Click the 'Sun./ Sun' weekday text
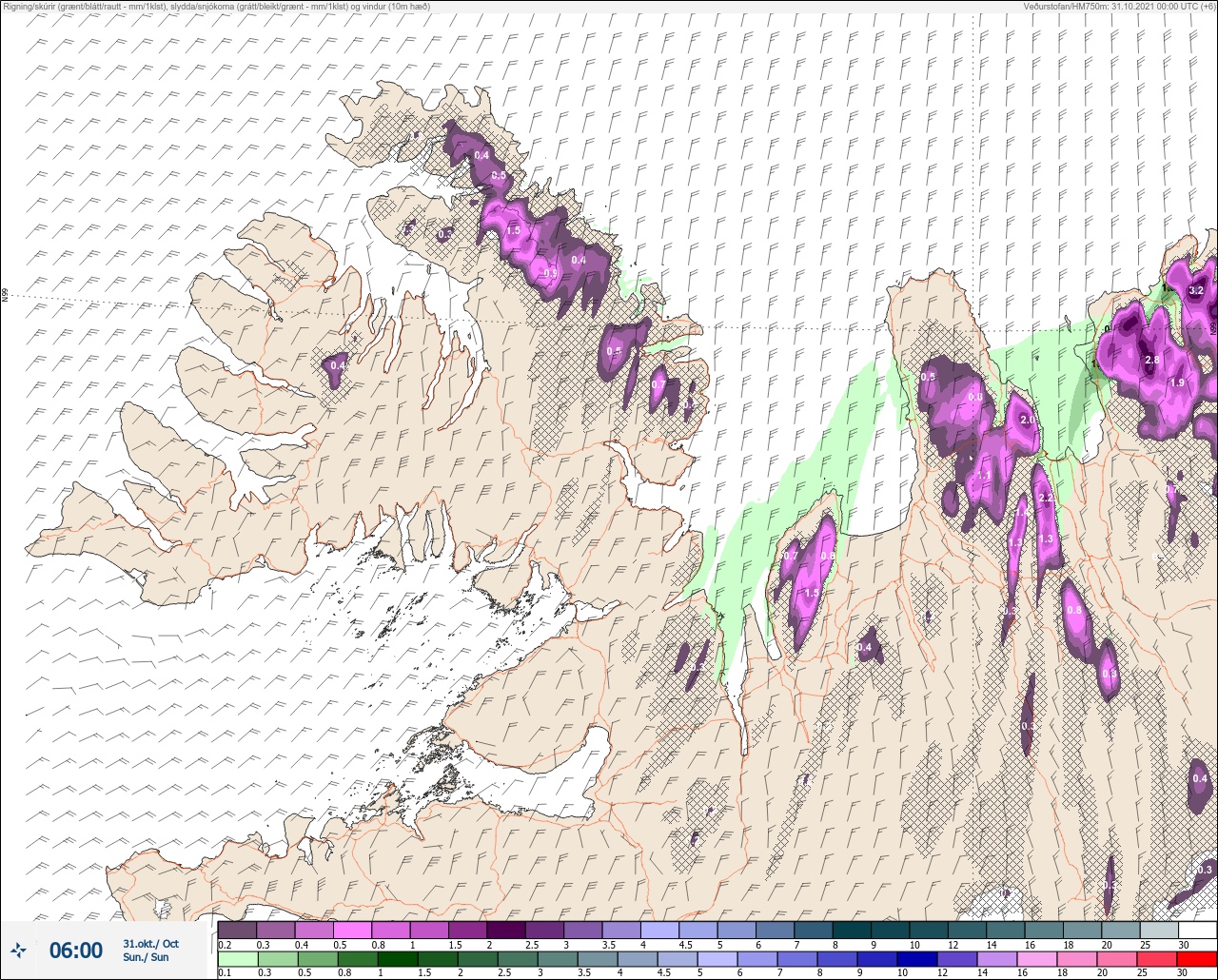 pos(146,957)
